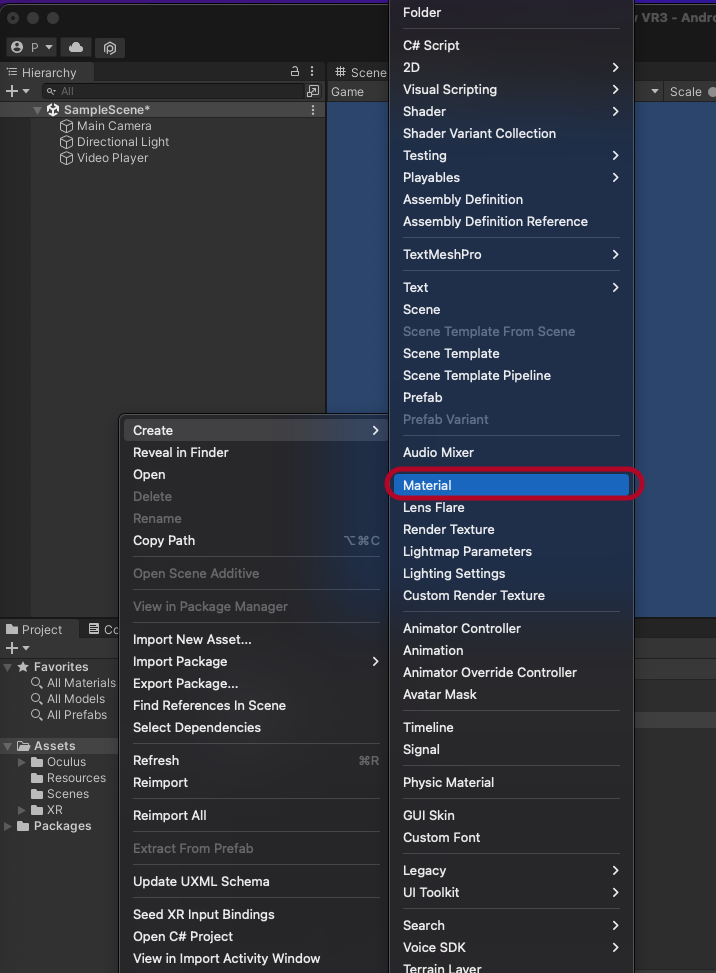Open the Import Package submenu

pyautogui.click(x=256, y=661)
